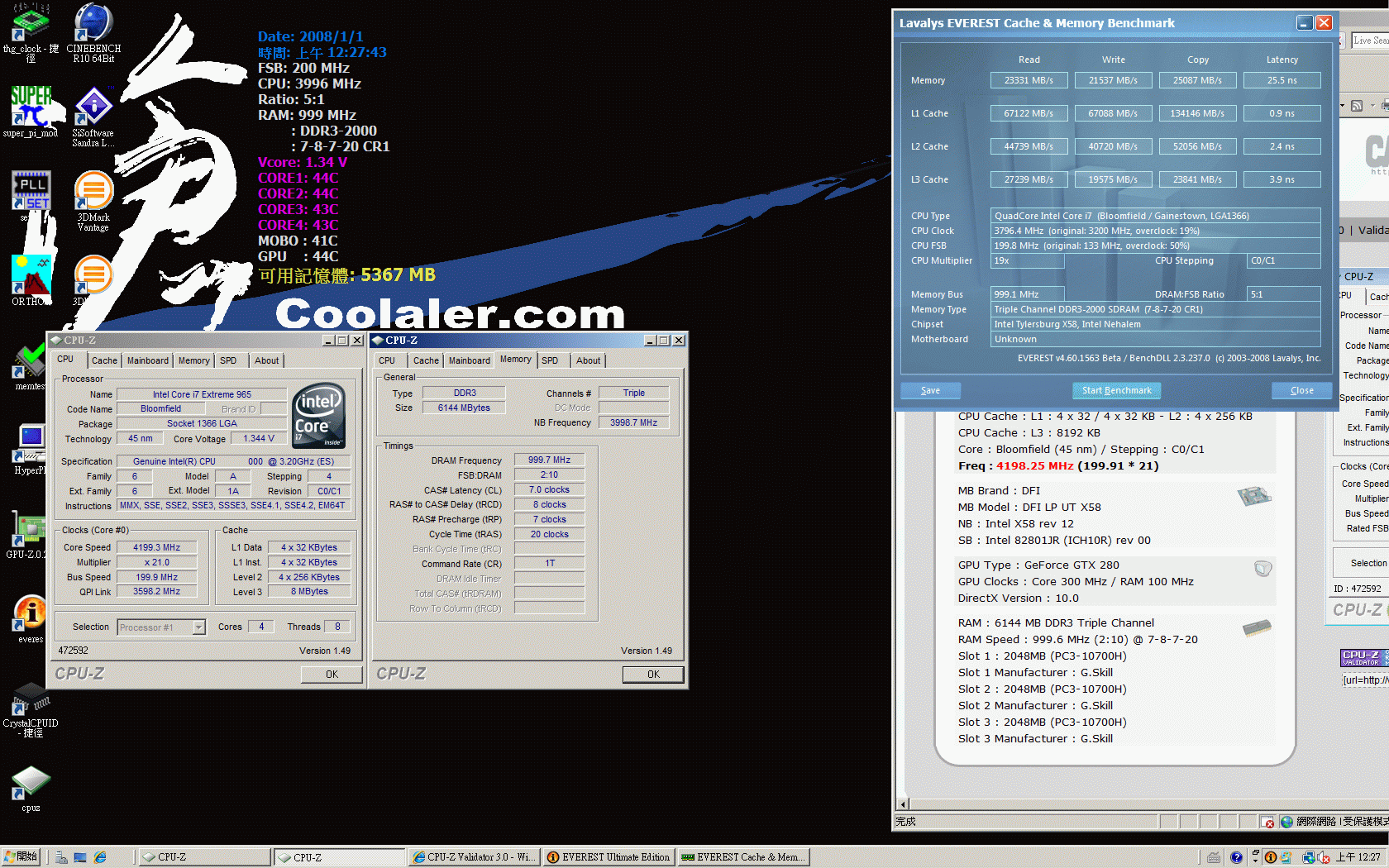Open the the_clock desktop shortcut

click(31, 33)
